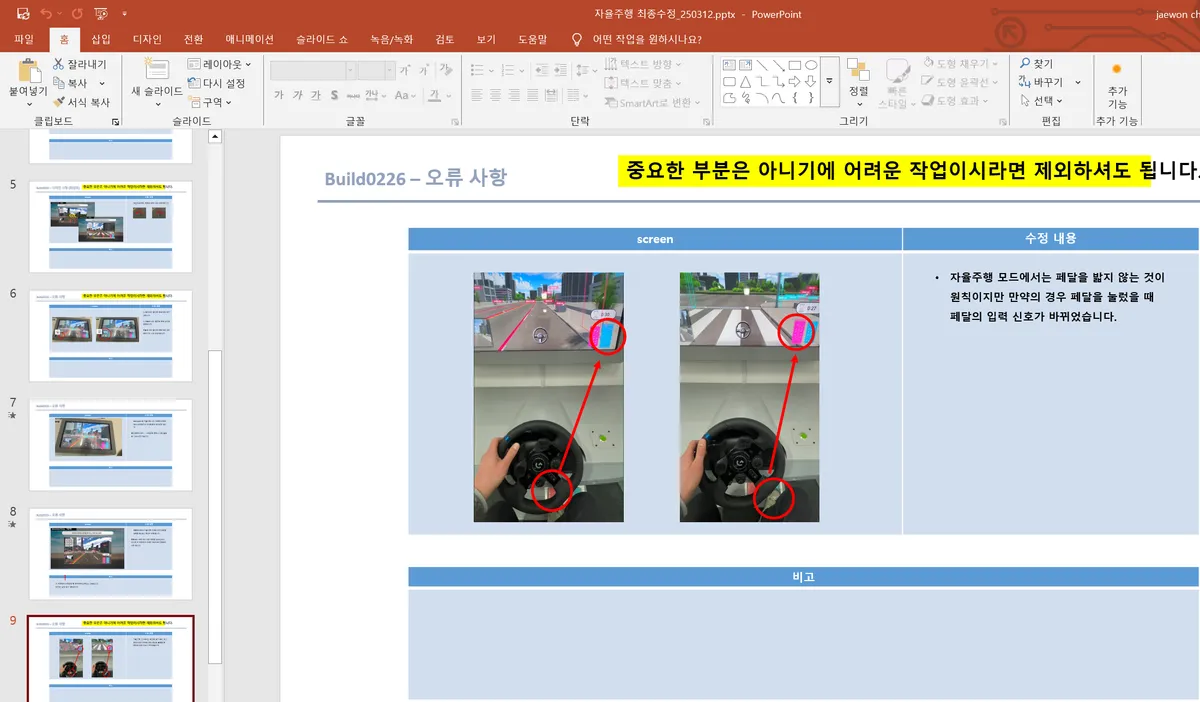
Task: Click the 붙여넣기 (Paste) clipboard icon
Action: pos(28,70)
